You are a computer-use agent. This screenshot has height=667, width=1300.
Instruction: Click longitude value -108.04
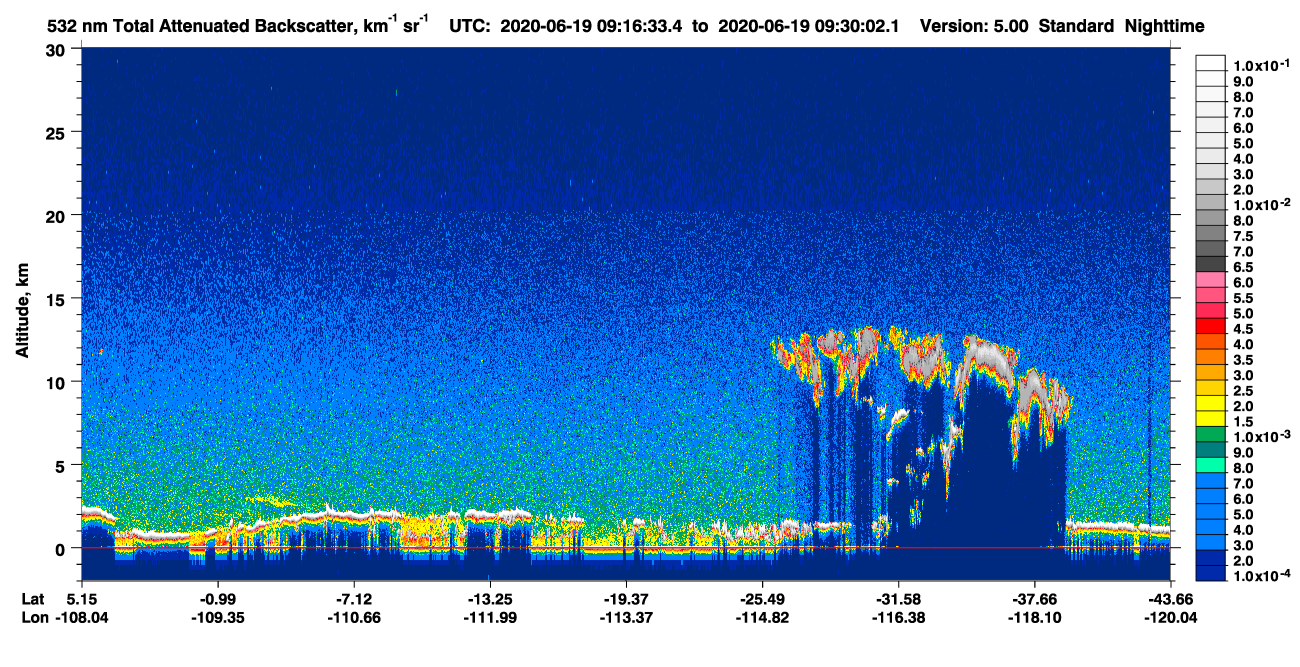[81, 617]
